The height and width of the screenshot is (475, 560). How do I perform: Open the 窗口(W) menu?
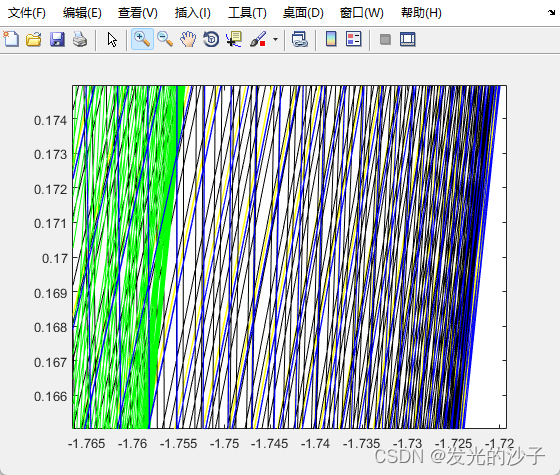click(361, 13)
